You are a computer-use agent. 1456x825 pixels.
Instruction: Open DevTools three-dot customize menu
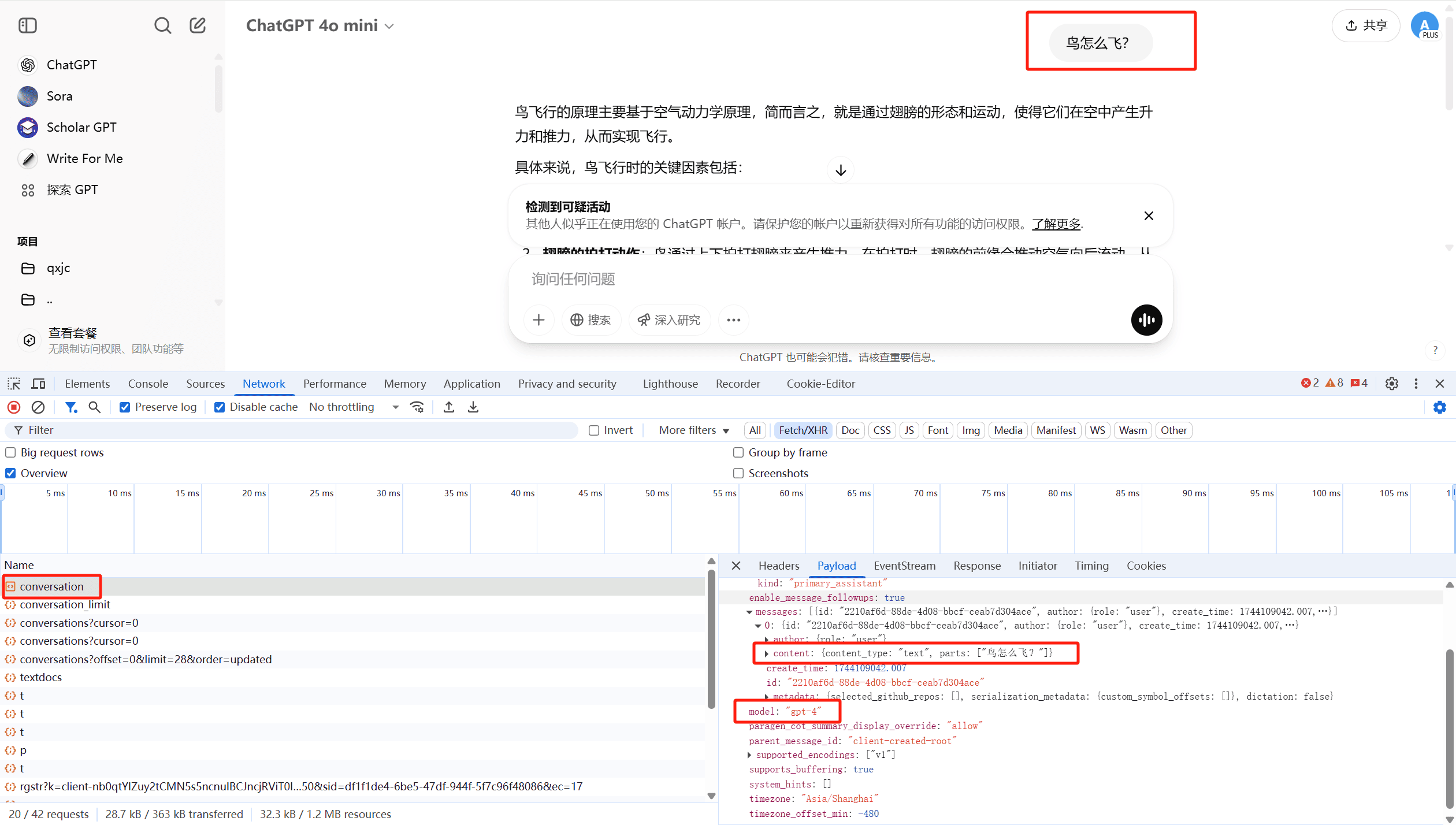(x=1416, y=384)
